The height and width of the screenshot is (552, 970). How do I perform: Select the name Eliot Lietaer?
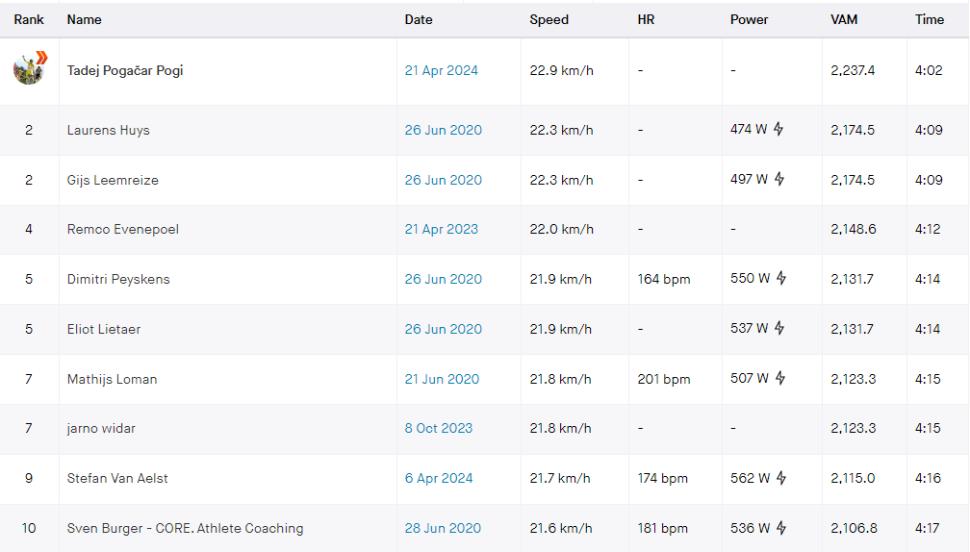pyautogui.click(x=104, y=329)
